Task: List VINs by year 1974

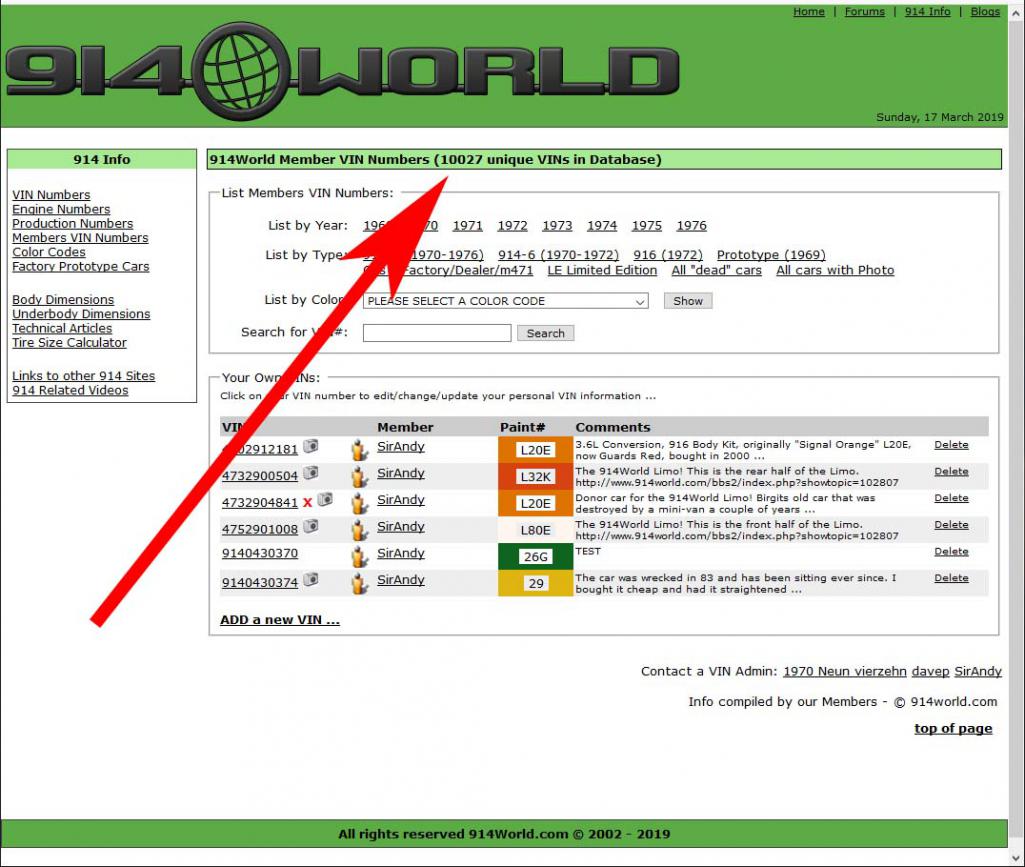Action: (602, 226)
